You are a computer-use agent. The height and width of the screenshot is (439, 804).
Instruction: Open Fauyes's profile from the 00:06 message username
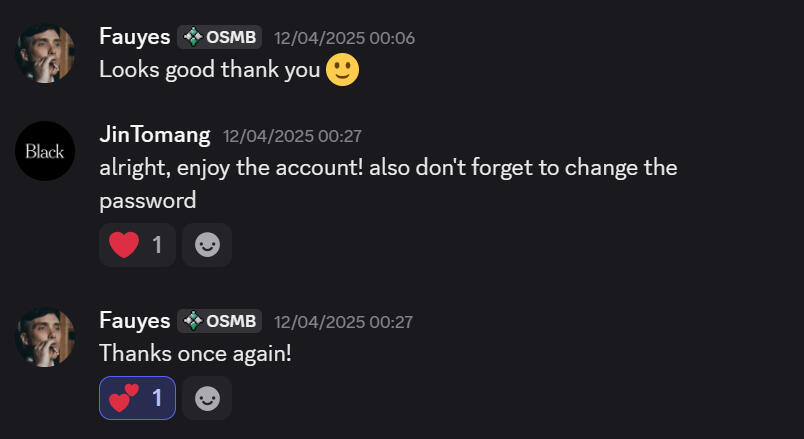[134, 37]
